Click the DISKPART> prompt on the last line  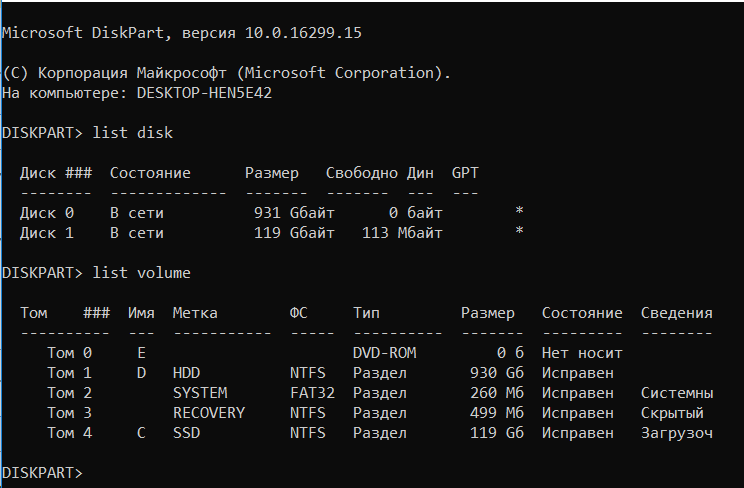[43, 472]
